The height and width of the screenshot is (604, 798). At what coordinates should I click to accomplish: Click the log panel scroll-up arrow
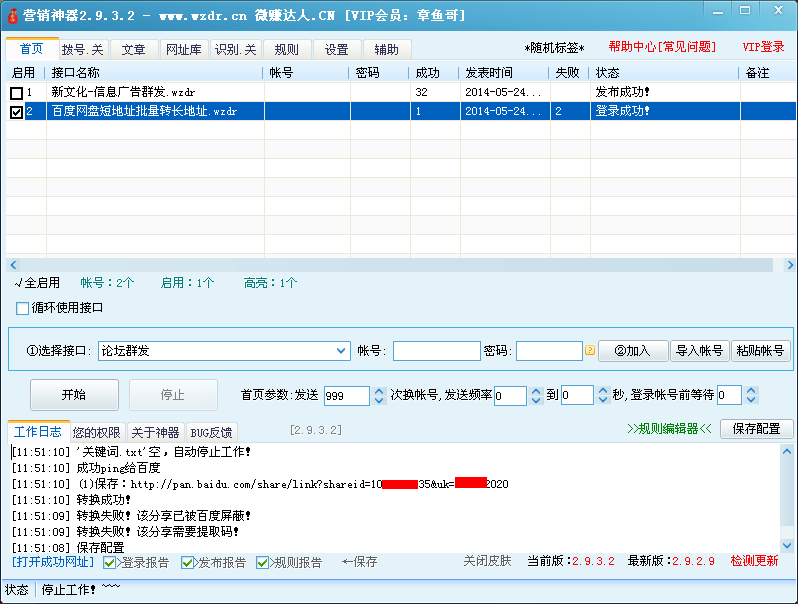[x=787, y=452]
